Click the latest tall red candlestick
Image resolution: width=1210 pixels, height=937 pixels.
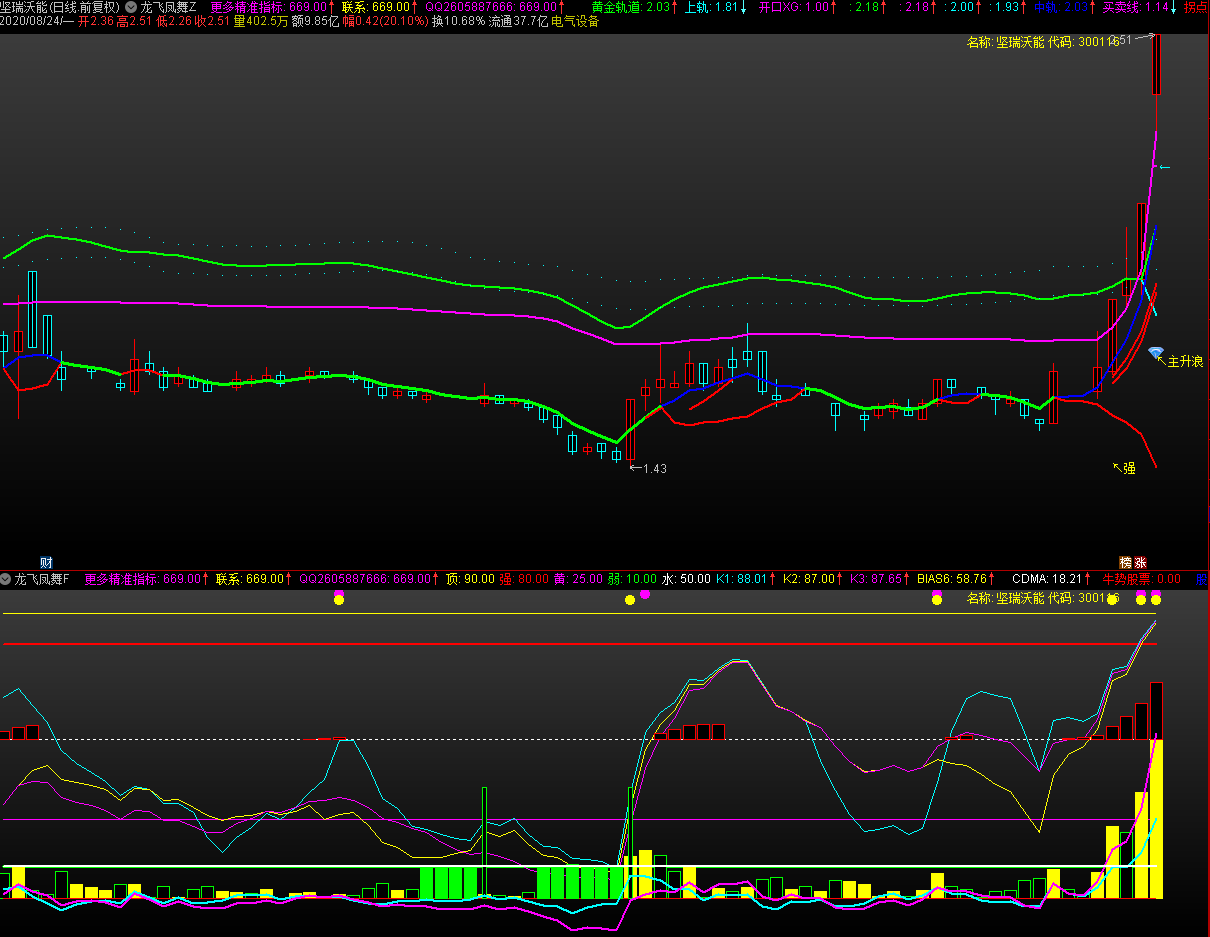coord(1156,66)
